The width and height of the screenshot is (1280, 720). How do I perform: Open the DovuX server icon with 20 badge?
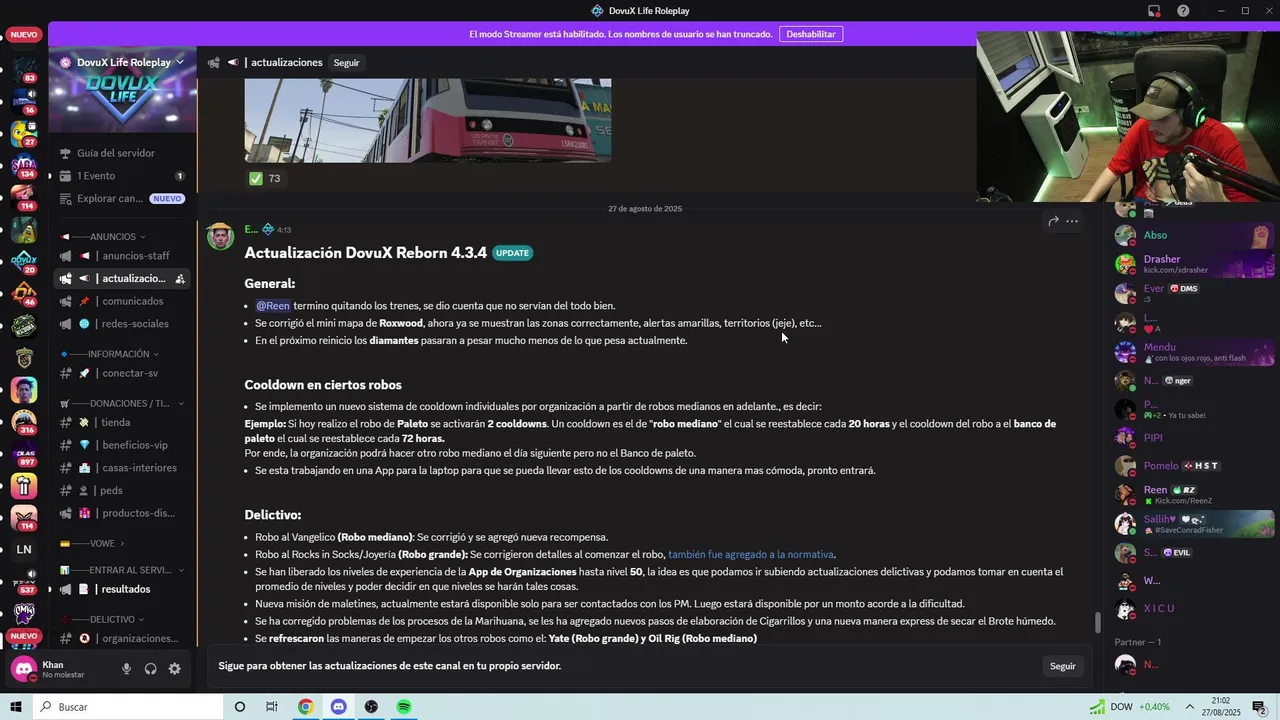point(24,262)
